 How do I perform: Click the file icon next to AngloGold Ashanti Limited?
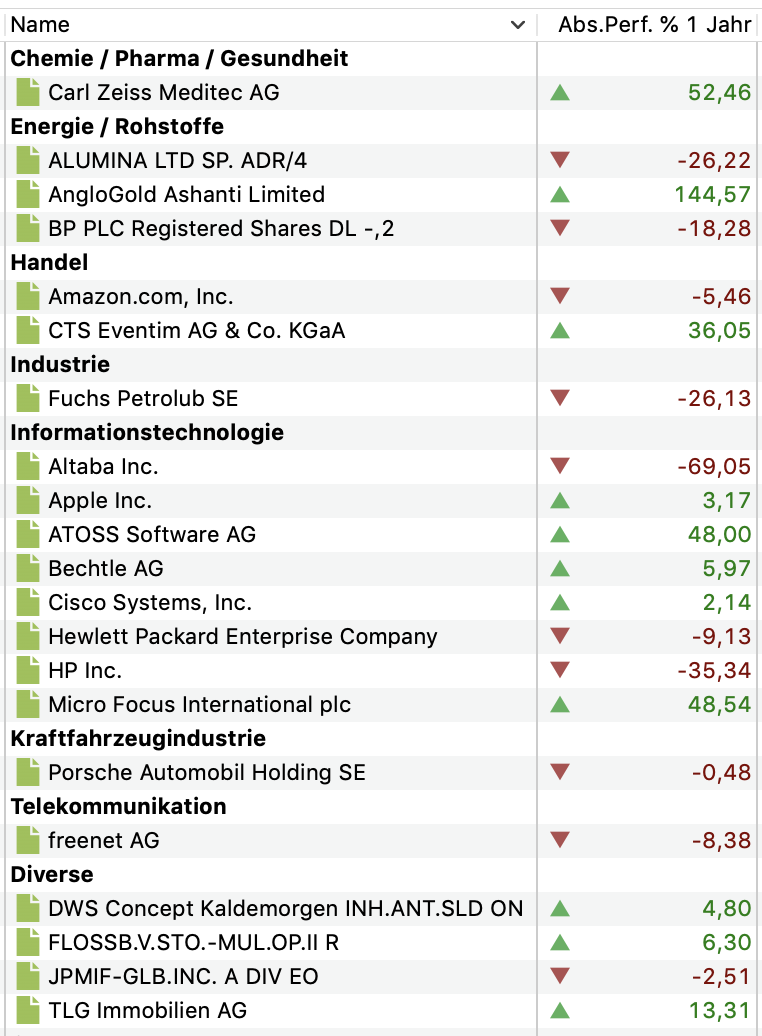click(28, 195)
